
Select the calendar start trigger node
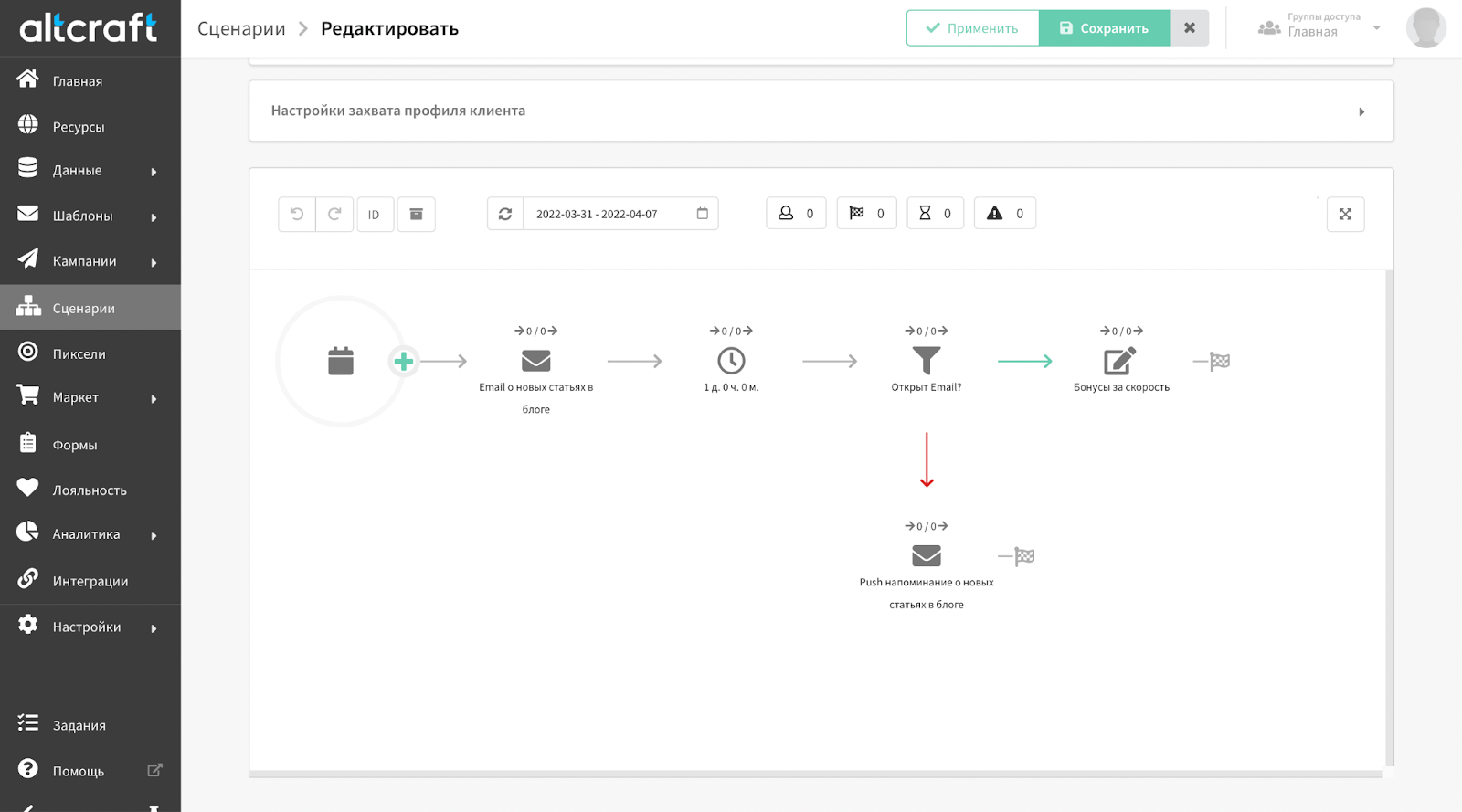[341, 362]
